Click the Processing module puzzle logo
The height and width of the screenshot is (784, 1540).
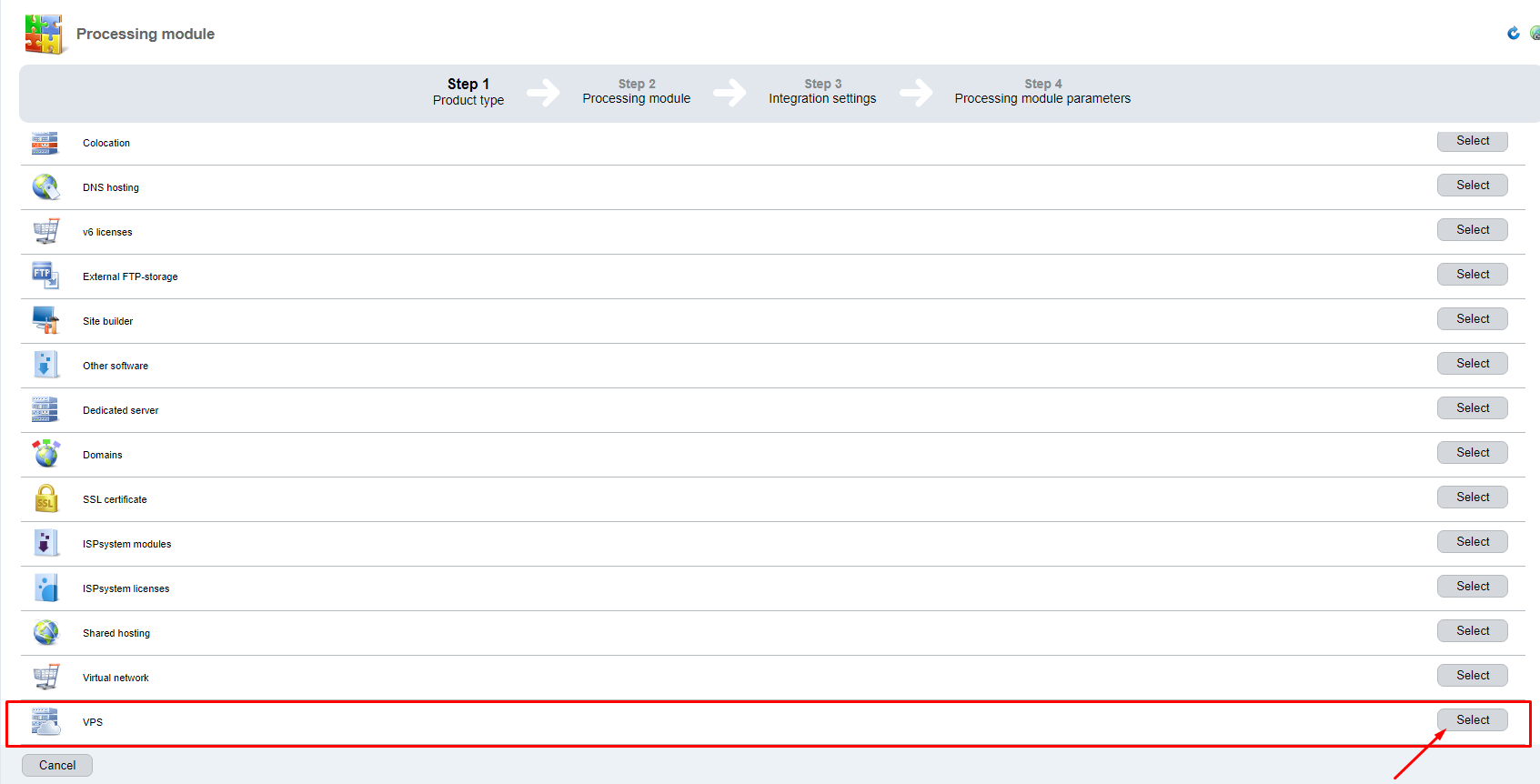click(44, 35)
